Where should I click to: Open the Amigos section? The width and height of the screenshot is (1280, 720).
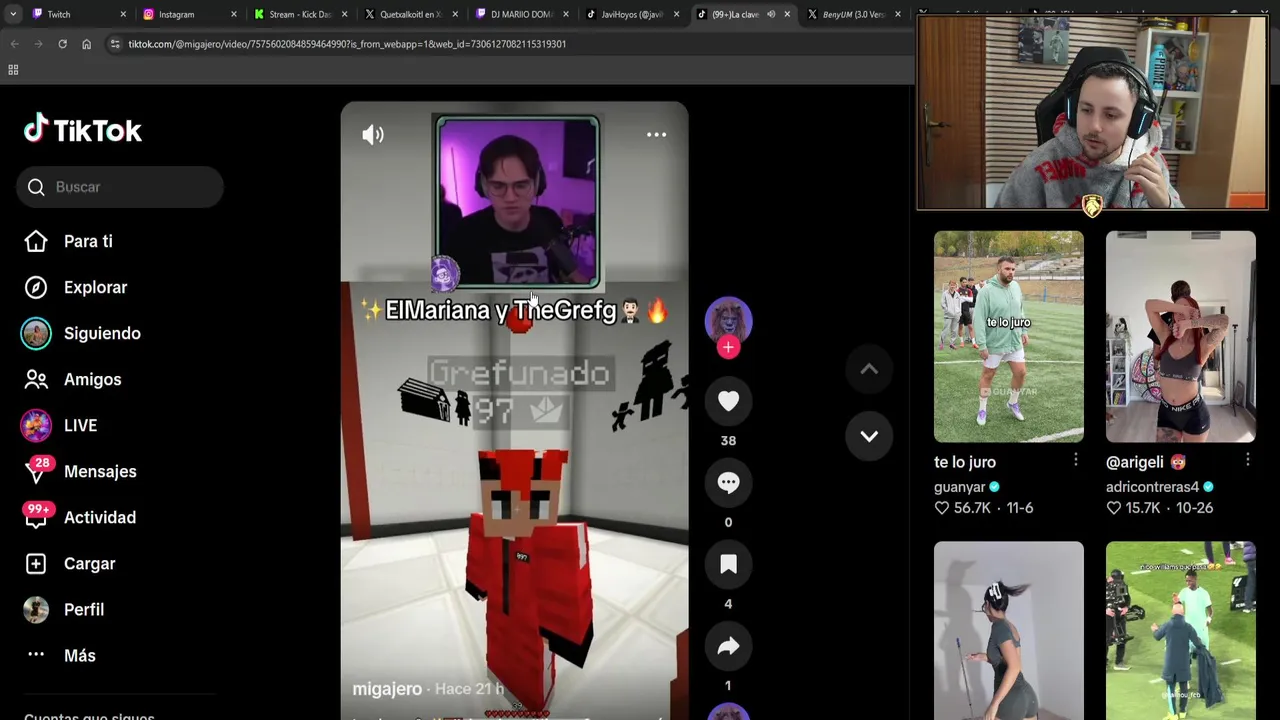coord(92,379)
